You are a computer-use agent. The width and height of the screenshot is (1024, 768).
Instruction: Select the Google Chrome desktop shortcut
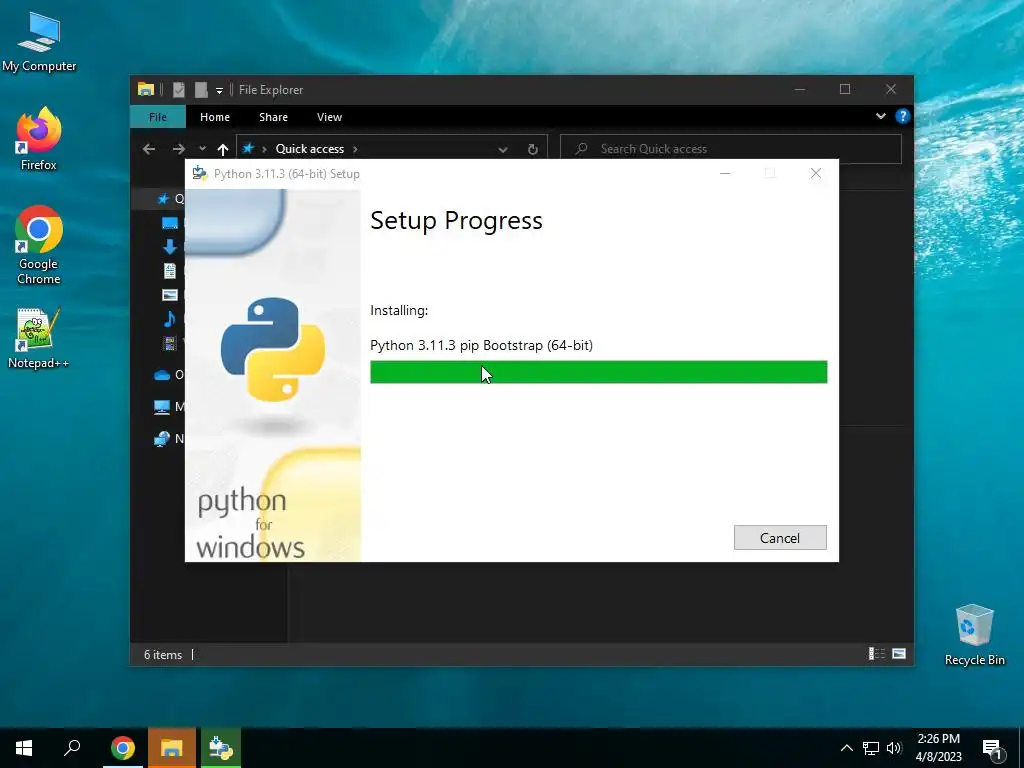click(39, 245)
